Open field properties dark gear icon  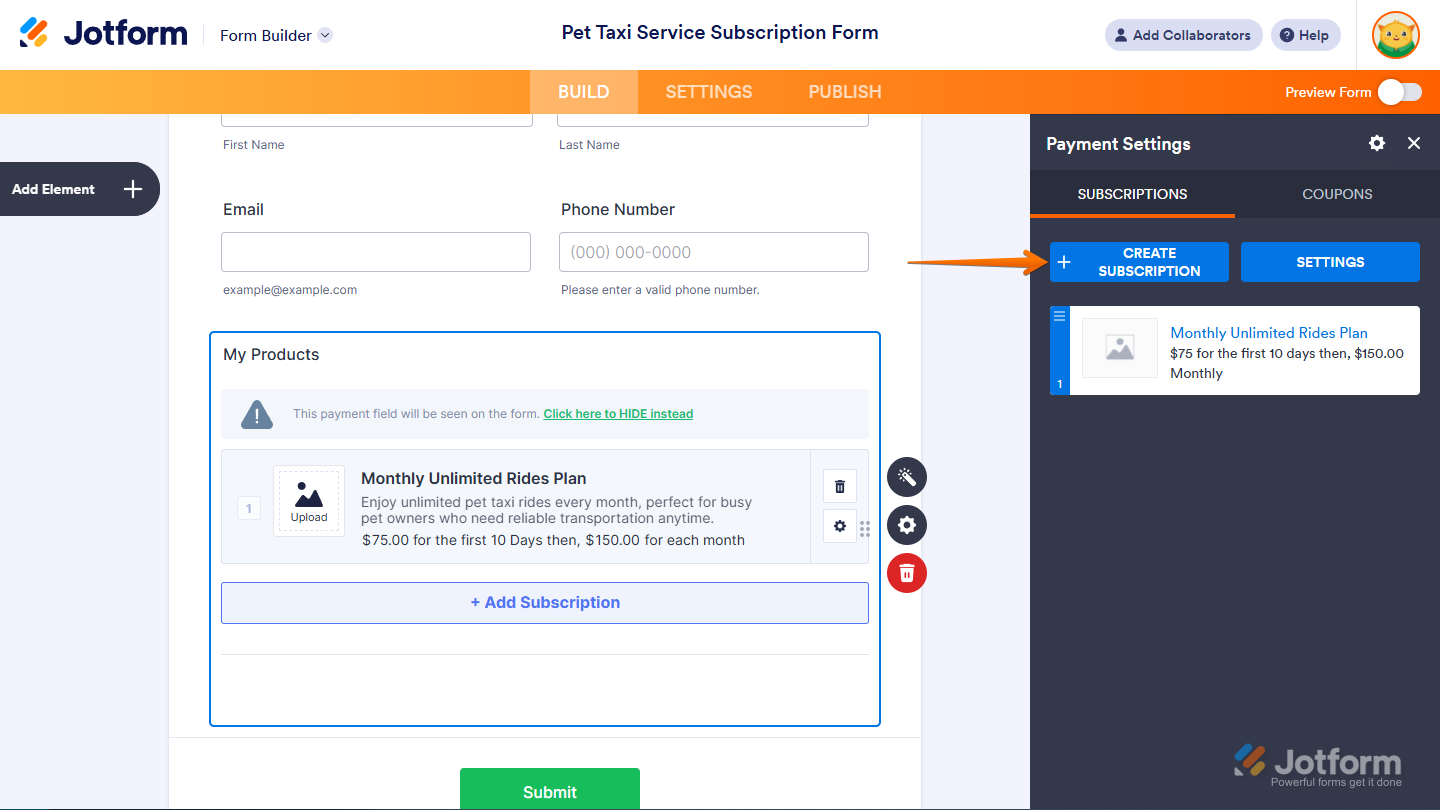pos(907,525)
